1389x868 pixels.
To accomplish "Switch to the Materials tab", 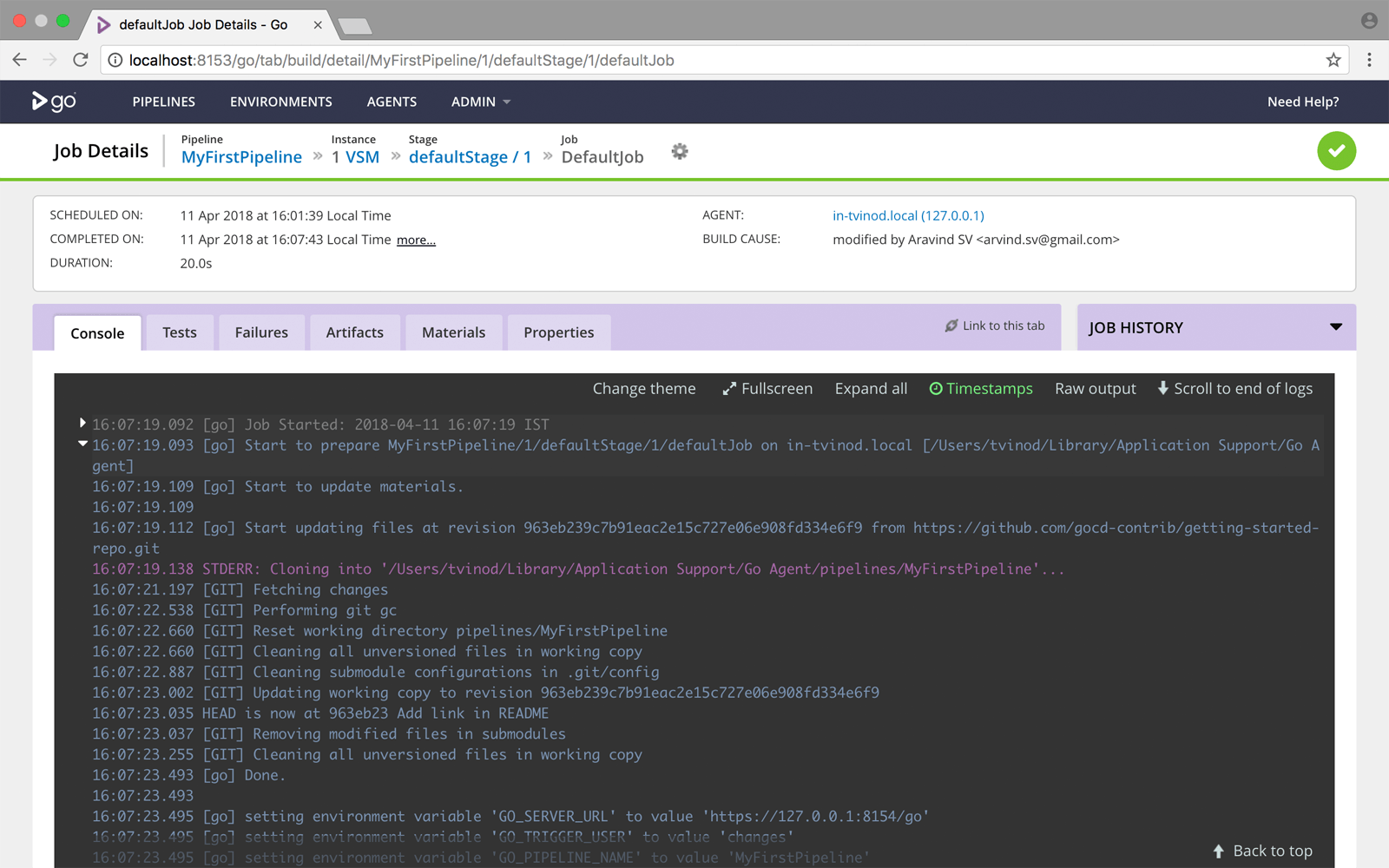I will point(453,332).
